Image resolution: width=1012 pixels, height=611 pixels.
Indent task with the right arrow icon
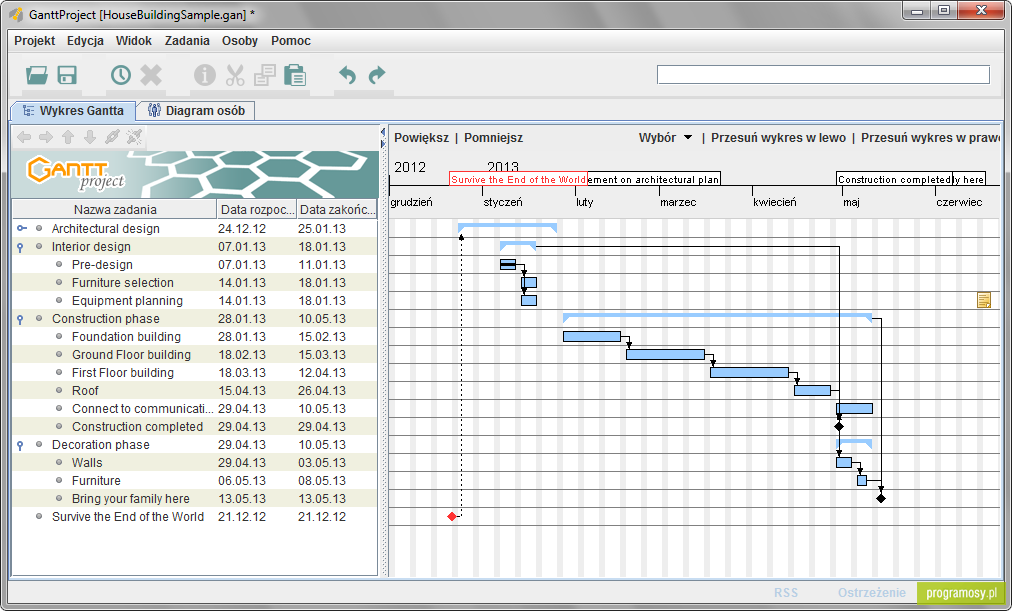[x=46, y=137]
